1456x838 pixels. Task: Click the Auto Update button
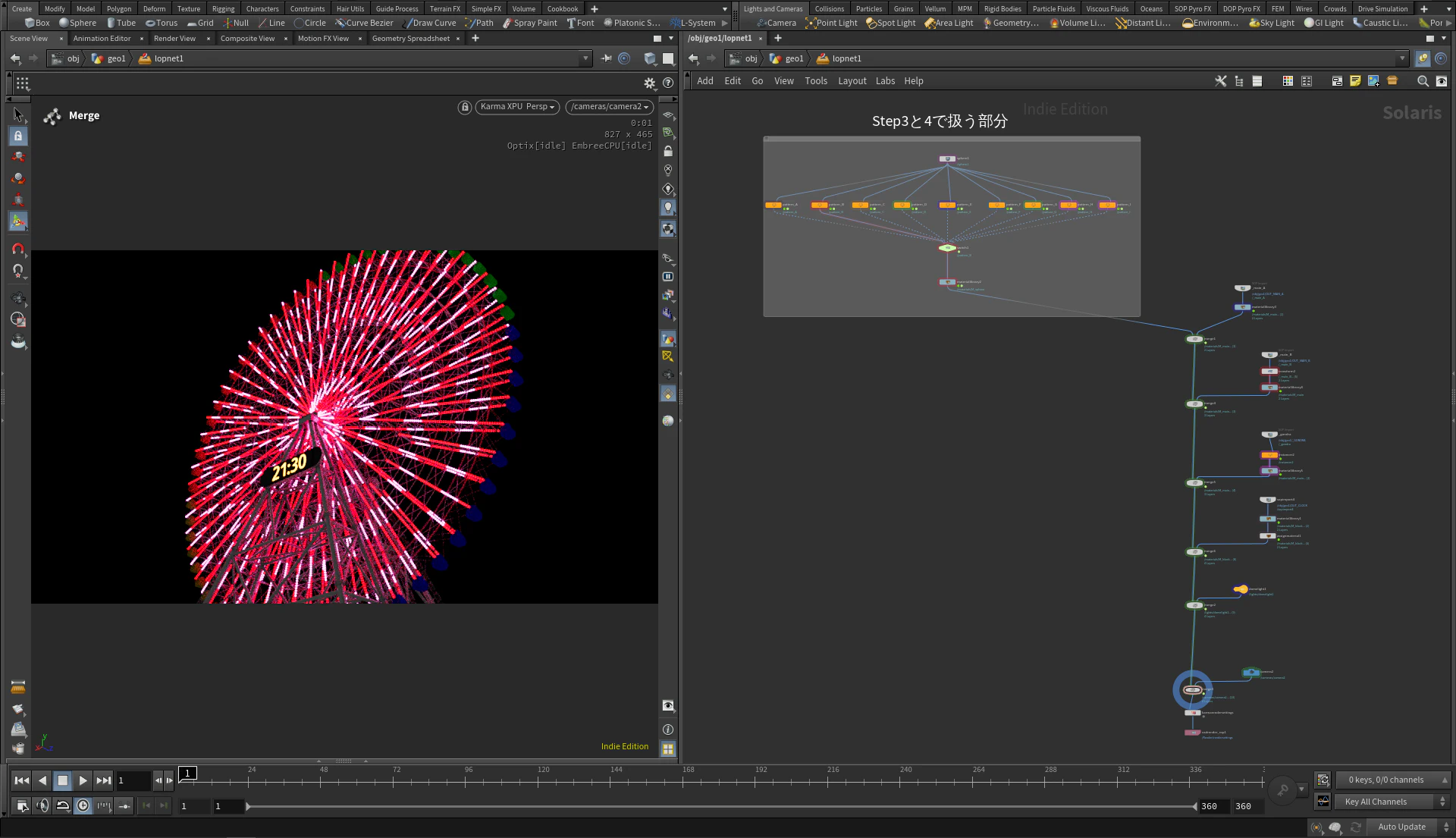[1401, 827]
